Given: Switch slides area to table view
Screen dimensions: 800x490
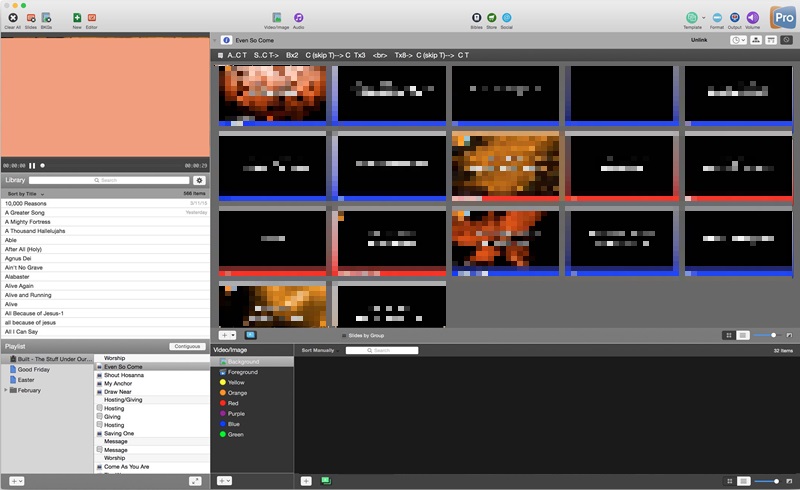Looking at the screenshot, I should pos(743,335).
